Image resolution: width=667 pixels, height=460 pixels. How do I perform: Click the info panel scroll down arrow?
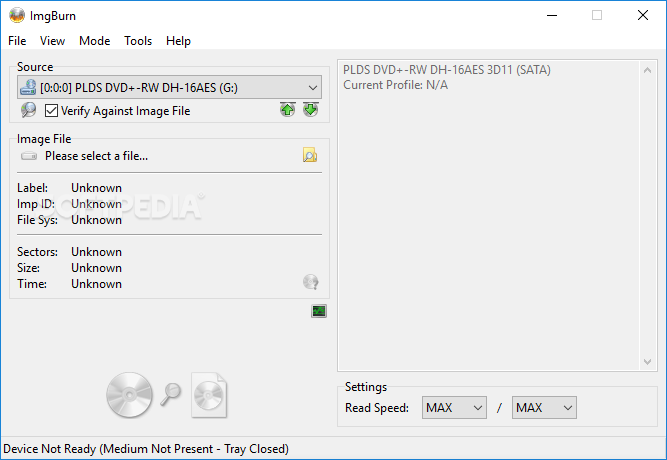click(647, 362)
